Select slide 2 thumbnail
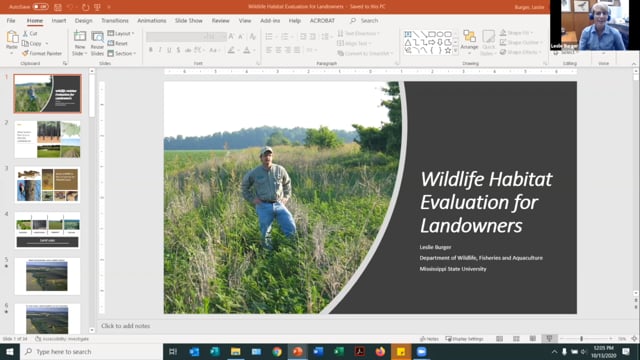Image resolution: width=640 pixels, height=360 pixels. coord(47,139)
